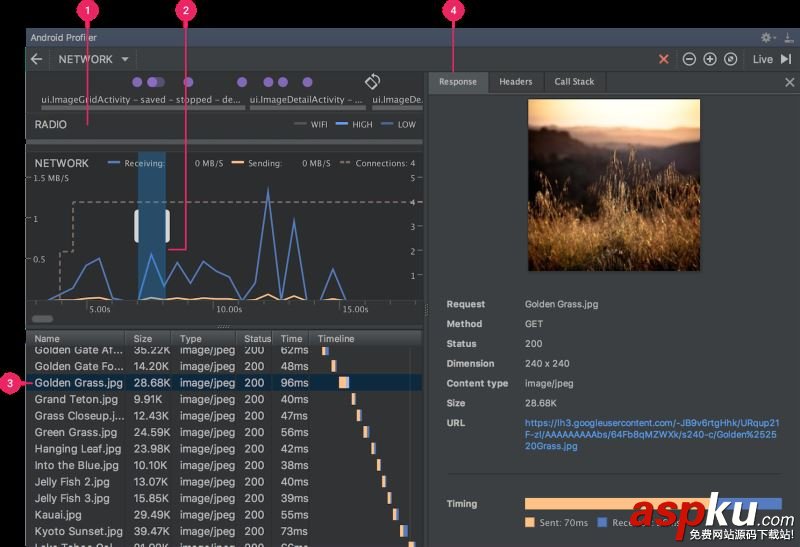Select the Hanging Leaf.jpg request
The image size is (800, 547).
tap(224, 449)
